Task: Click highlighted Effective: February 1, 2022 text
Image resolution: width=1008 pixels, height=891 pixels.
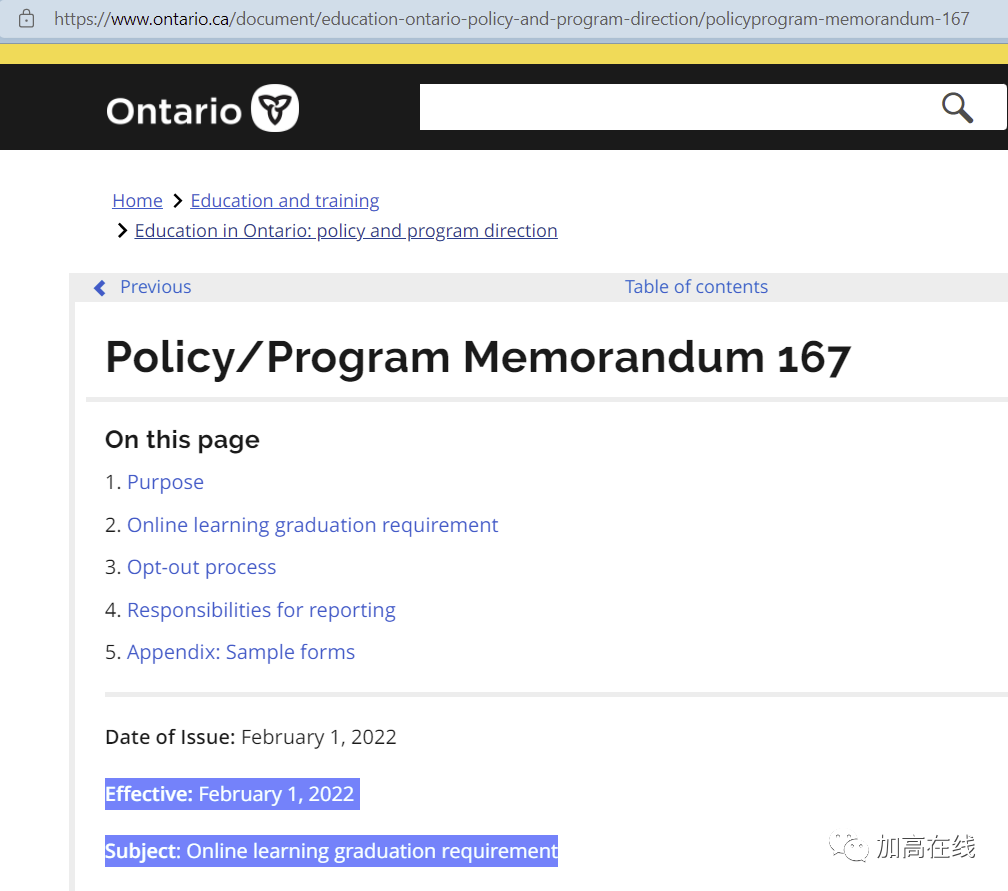Action: pos(232,794)
